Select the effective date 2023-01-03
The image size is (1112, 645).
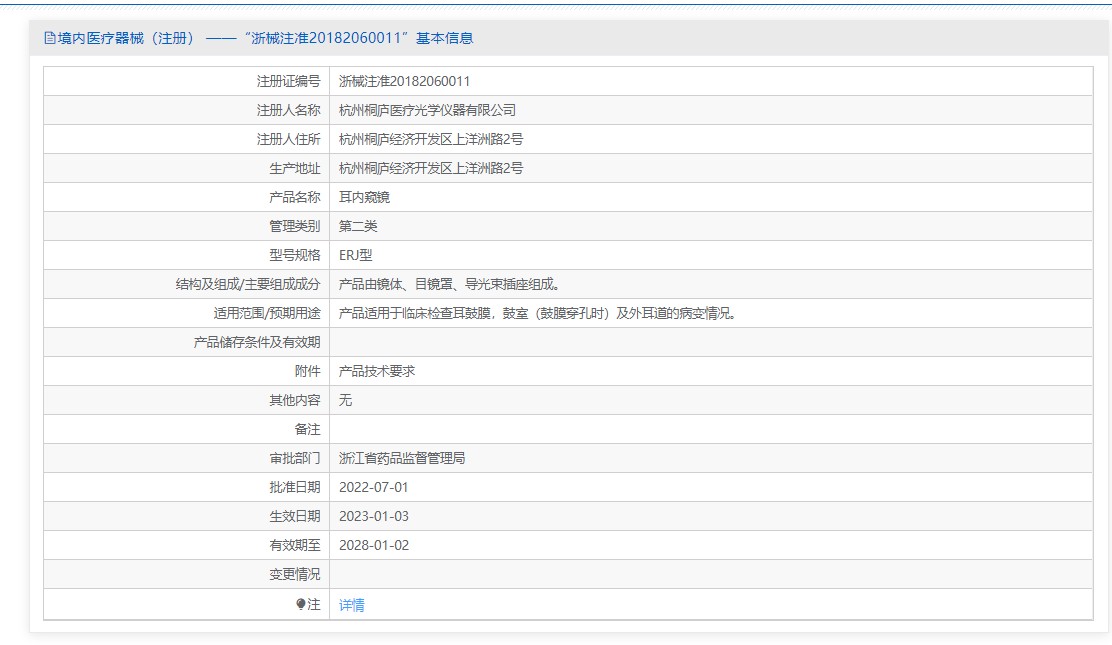pos(374,517)
